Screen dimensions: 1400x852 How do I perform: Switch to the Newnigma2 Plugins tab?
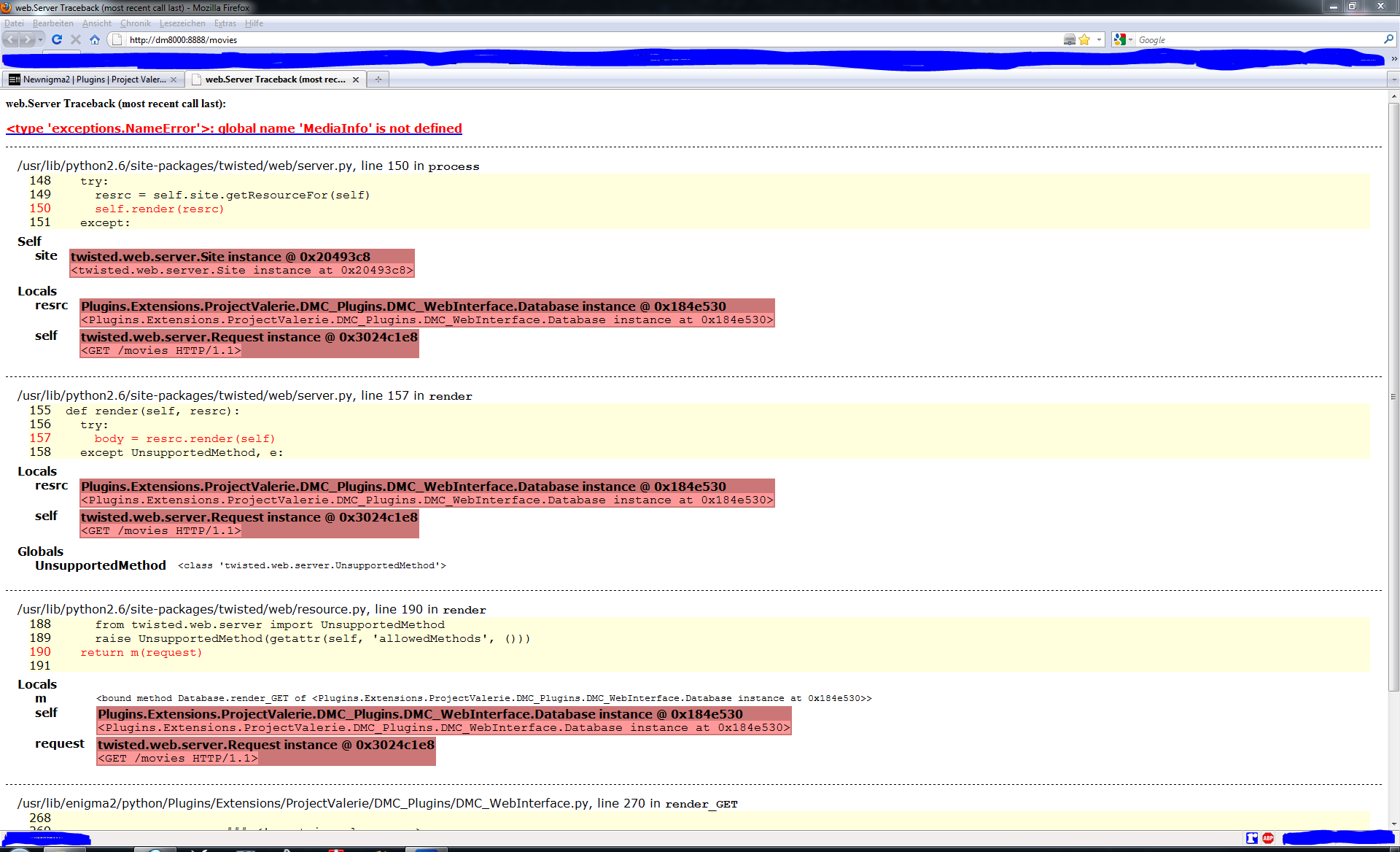point(93,80)
